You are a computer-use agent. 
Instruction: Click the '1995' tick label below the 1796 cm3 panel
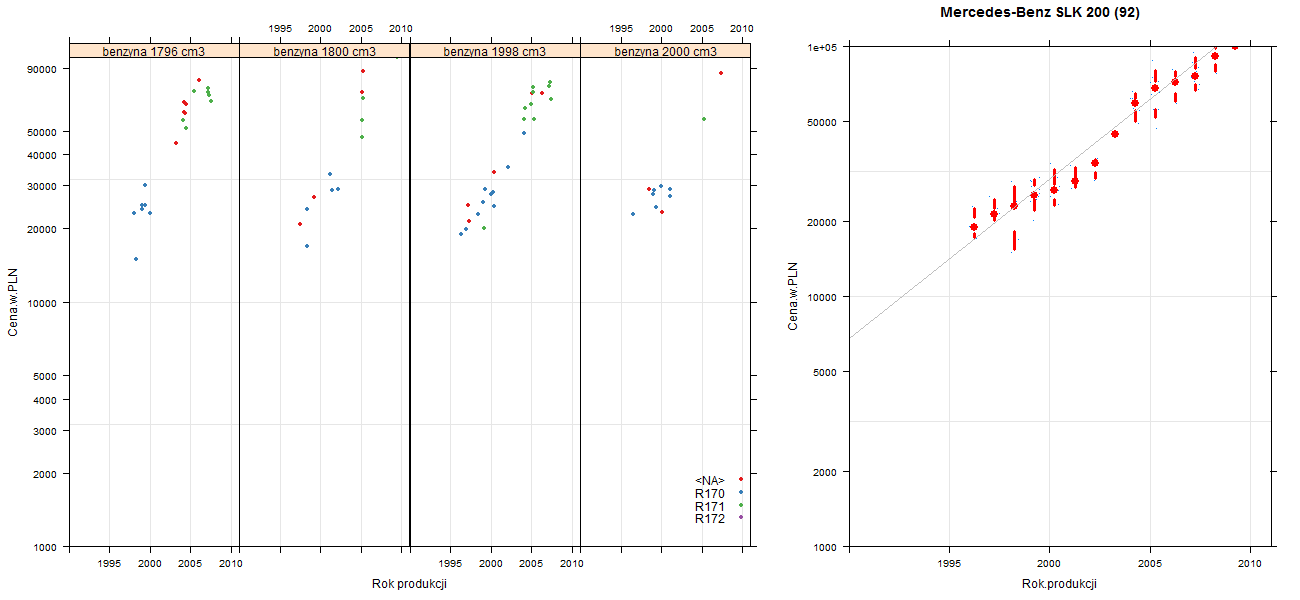(x=110, y=565)
